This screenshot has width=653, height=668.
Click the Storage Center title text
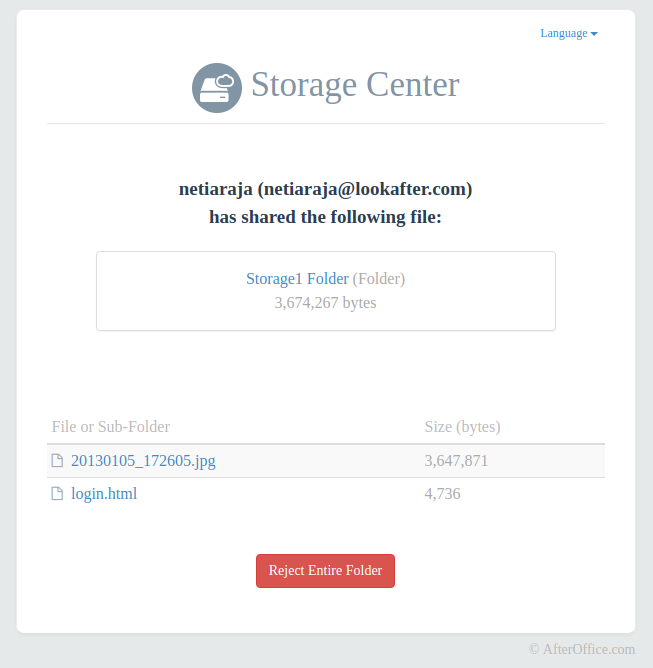coord(355,85)
